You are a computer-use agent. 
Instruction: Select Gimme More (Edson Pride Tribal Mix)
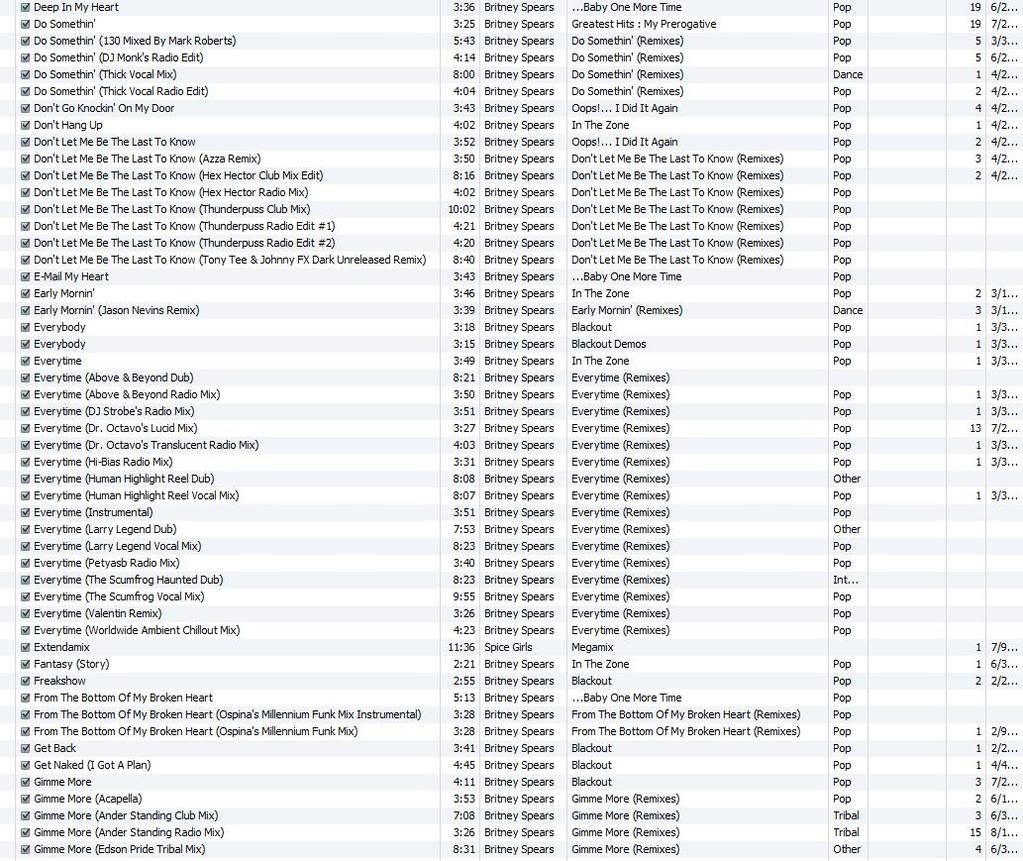119,849
